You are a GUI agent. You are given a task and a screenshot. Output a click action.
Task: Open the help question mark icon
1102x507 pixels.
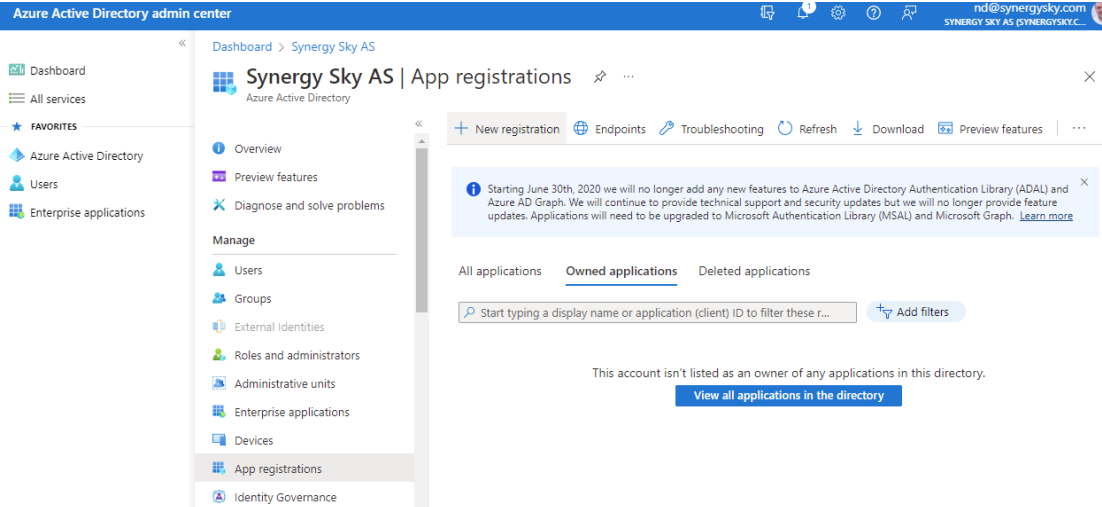click(874, 13)
